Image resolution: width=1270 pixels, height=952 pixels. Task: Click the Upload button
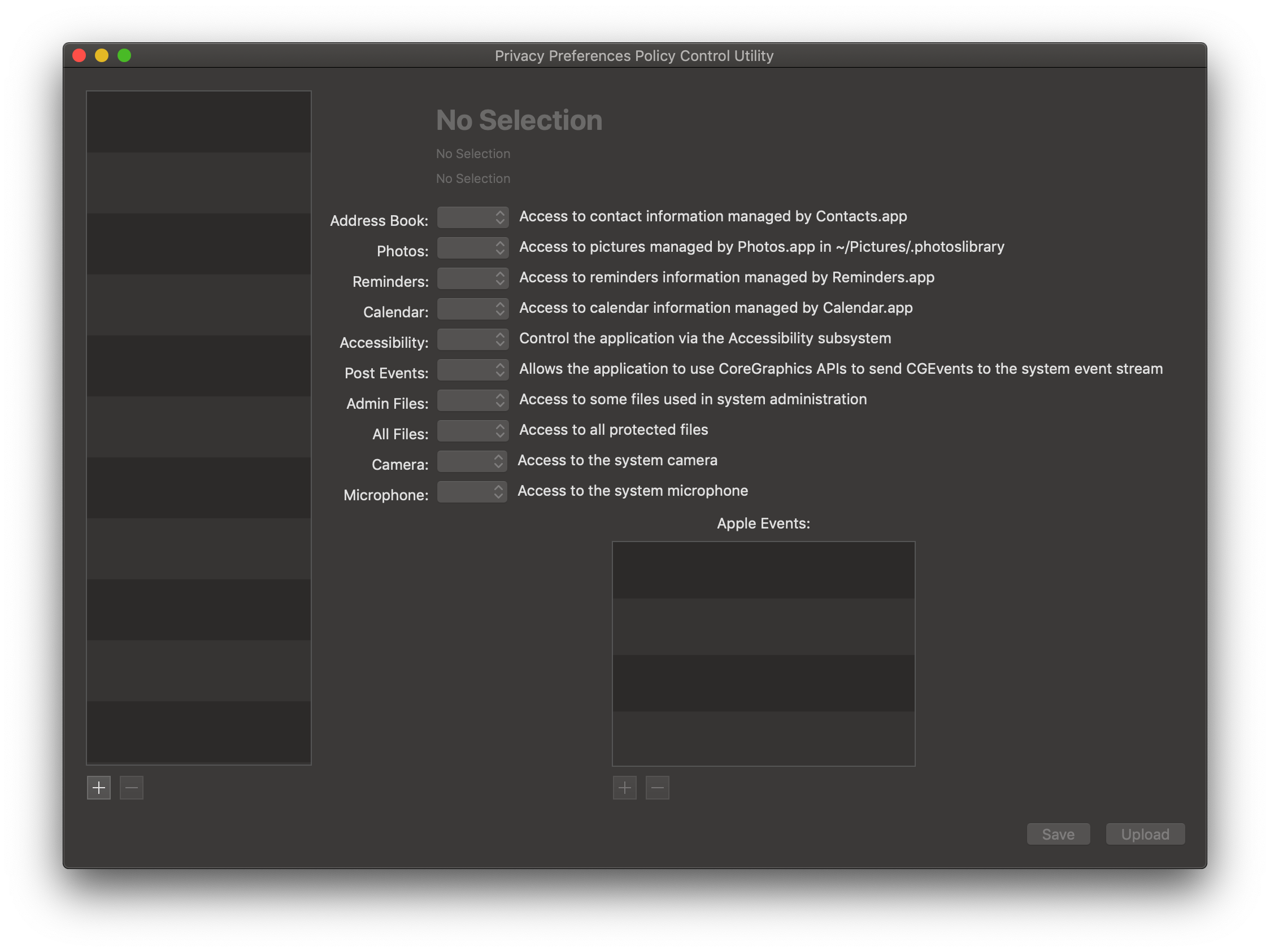1145,834
